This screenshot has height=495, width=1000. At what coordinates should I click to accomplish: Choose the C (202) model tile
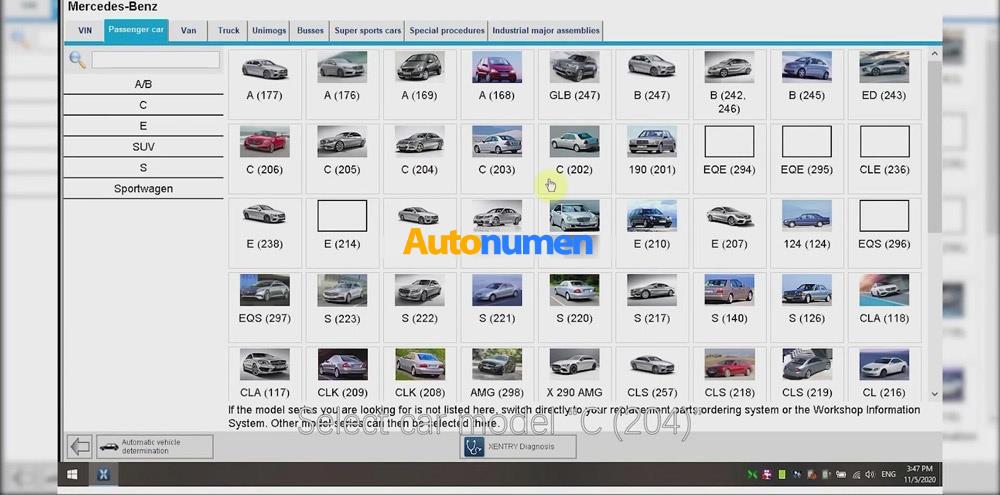point(574,158)
